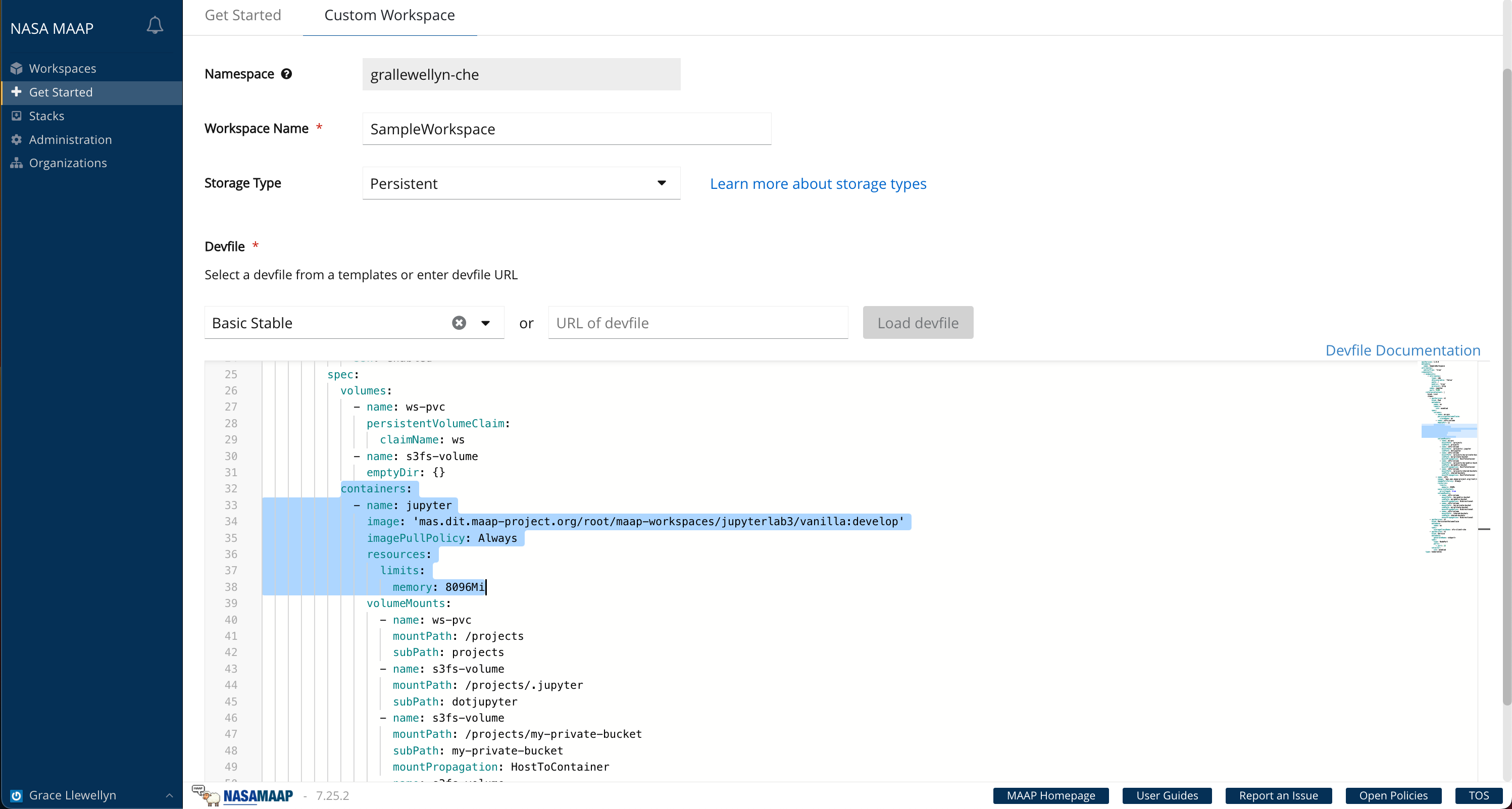The image size is (1512, 809).
Task: Click the page vertical scrollbar
Action: coord(1507,387)
